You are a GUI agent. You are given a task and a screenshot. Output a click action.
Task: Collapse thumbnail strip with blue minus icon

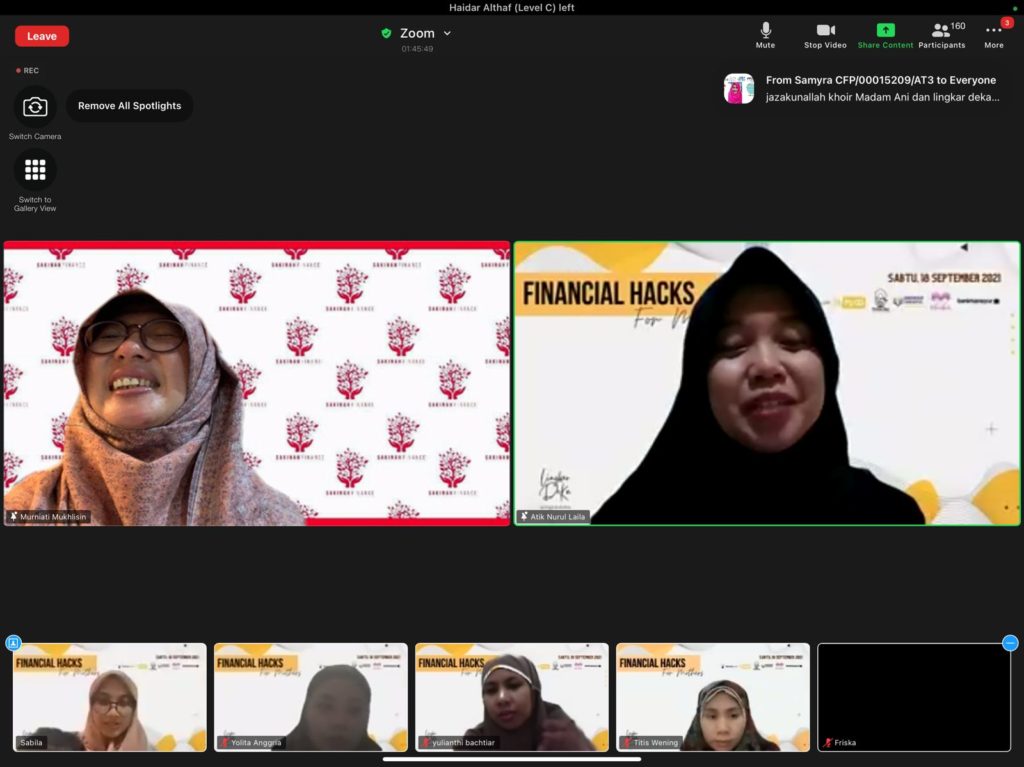point(1010,643)
